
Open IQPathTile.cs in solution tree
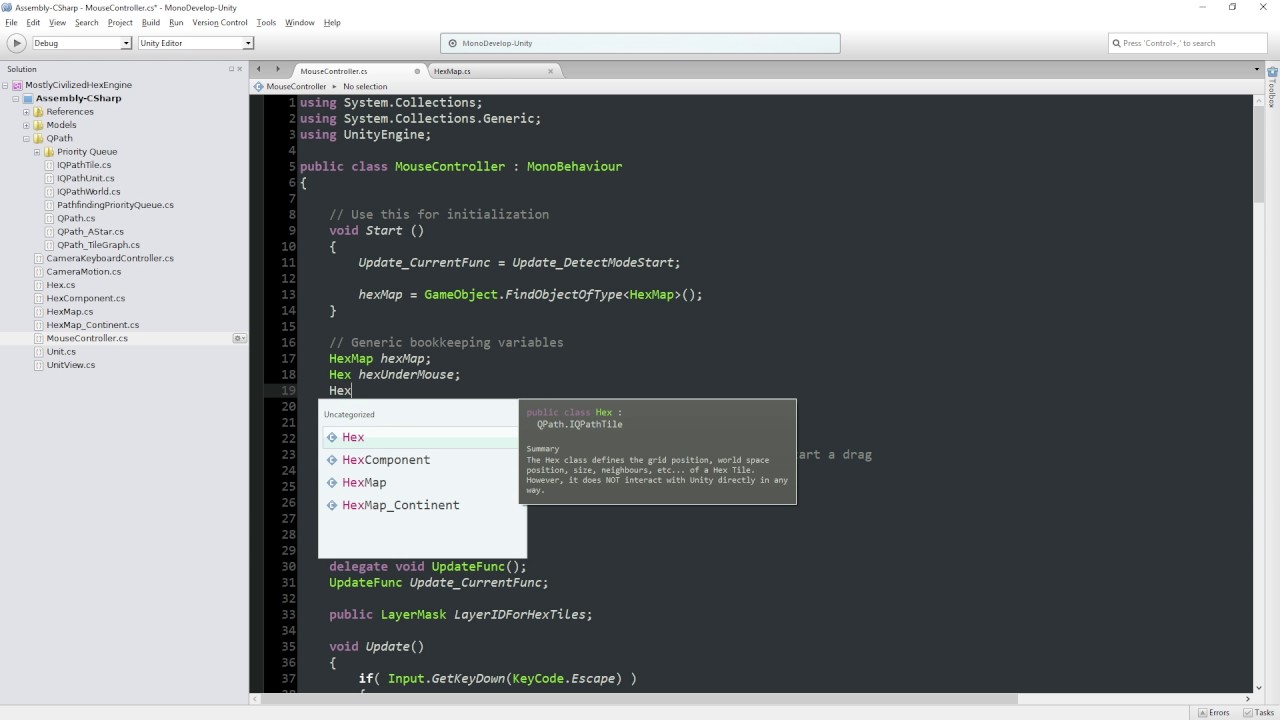pyautogui.click(x=84, y=165)
